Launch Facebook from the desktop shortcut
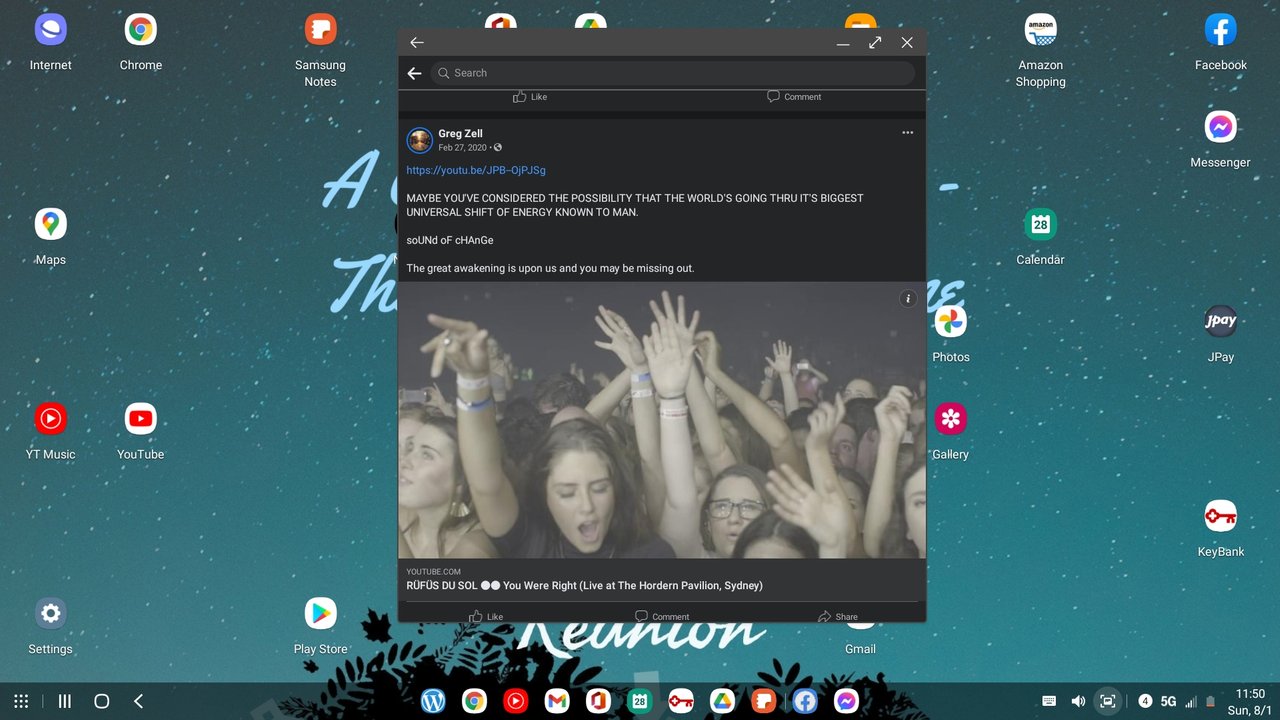The height and width of the screenshot is (720, 1280). [x=1220, y=30]
